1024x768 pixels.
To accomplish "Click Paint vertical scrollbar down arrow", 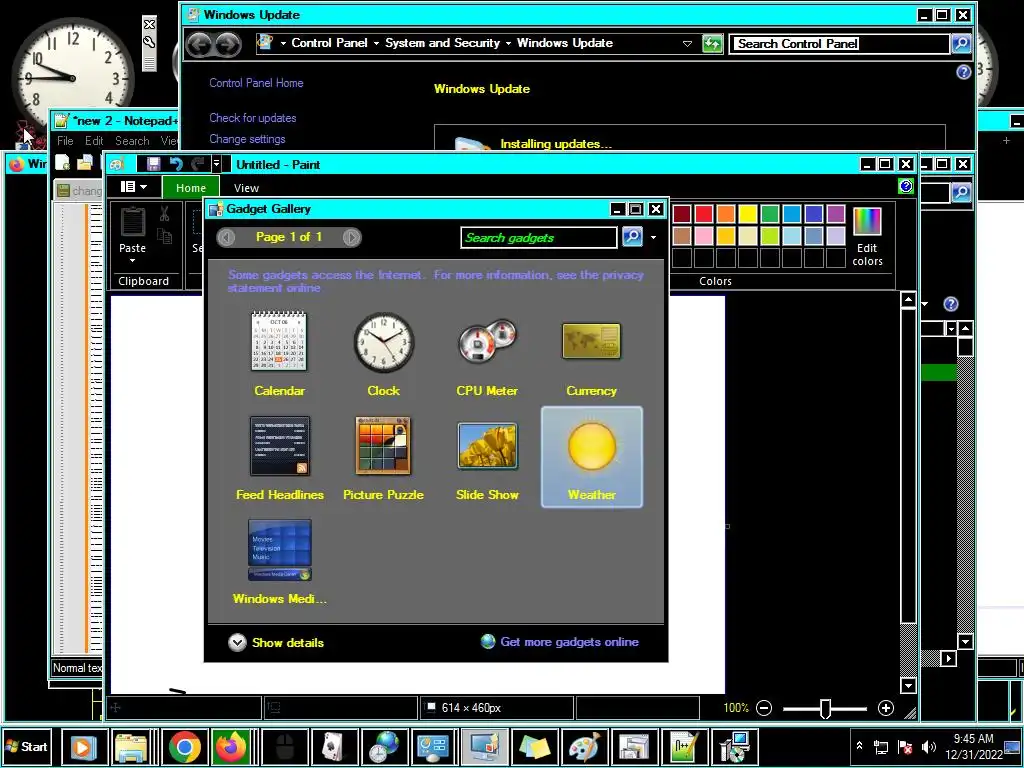I will (x=908, y=686).
